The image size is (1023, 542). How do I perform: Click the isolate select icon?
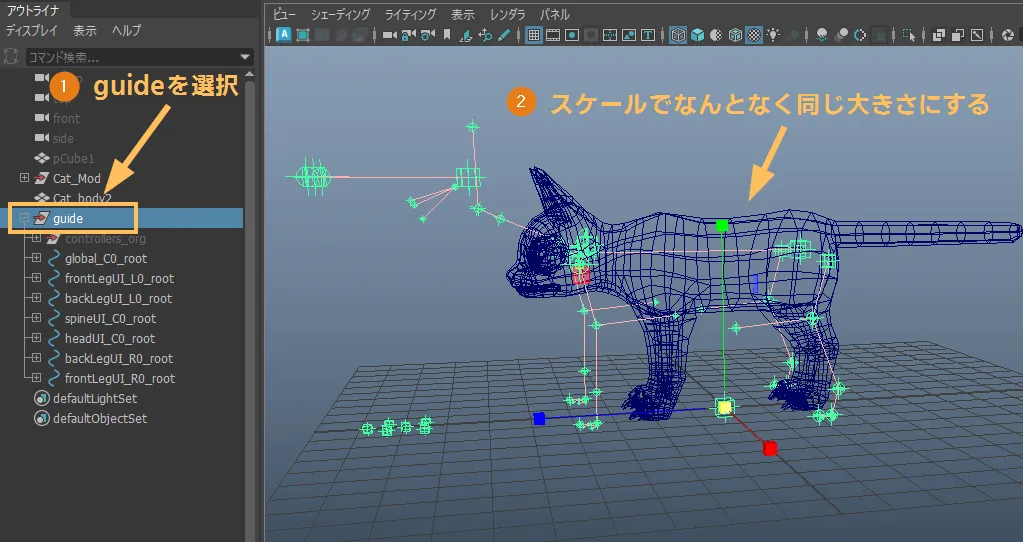coord(907,35)
